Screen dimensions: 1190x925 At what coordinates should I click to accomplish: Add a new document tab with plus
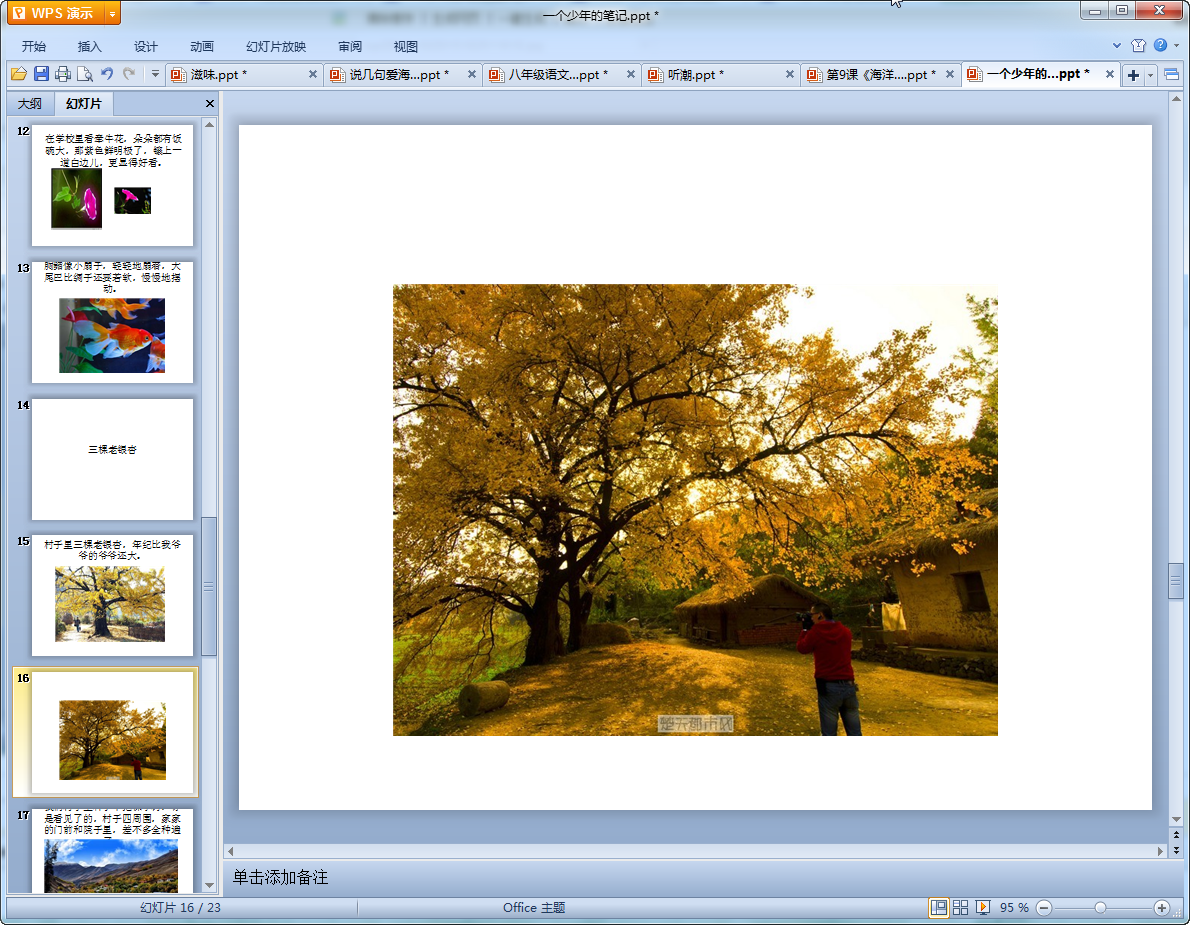coord(1133,75)
